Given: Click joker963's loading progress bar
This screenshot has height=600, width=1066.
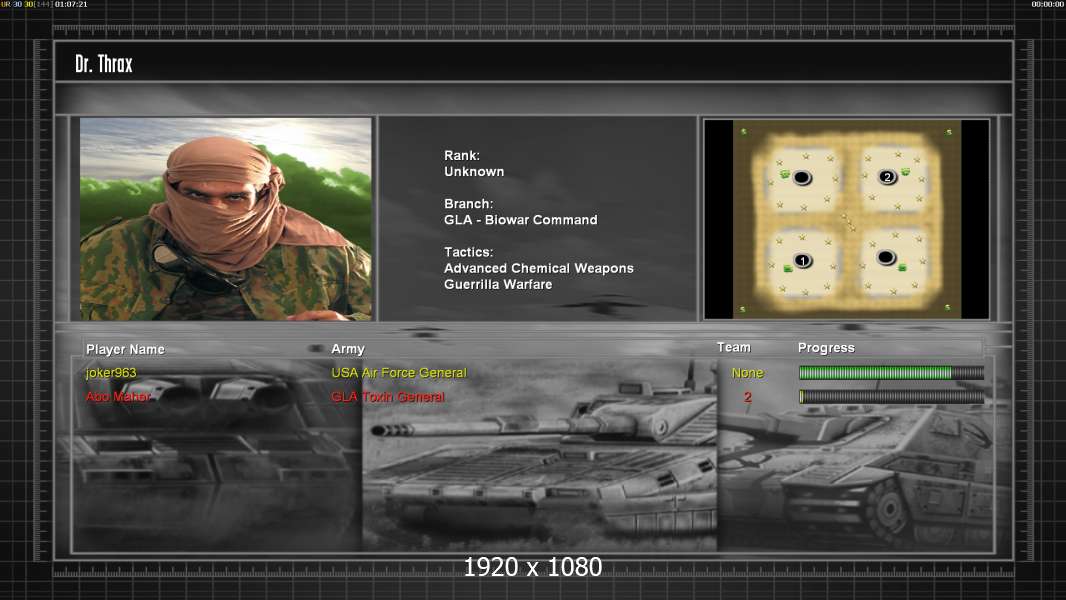Looking at the screenshot, I should [x=891, y=372].
